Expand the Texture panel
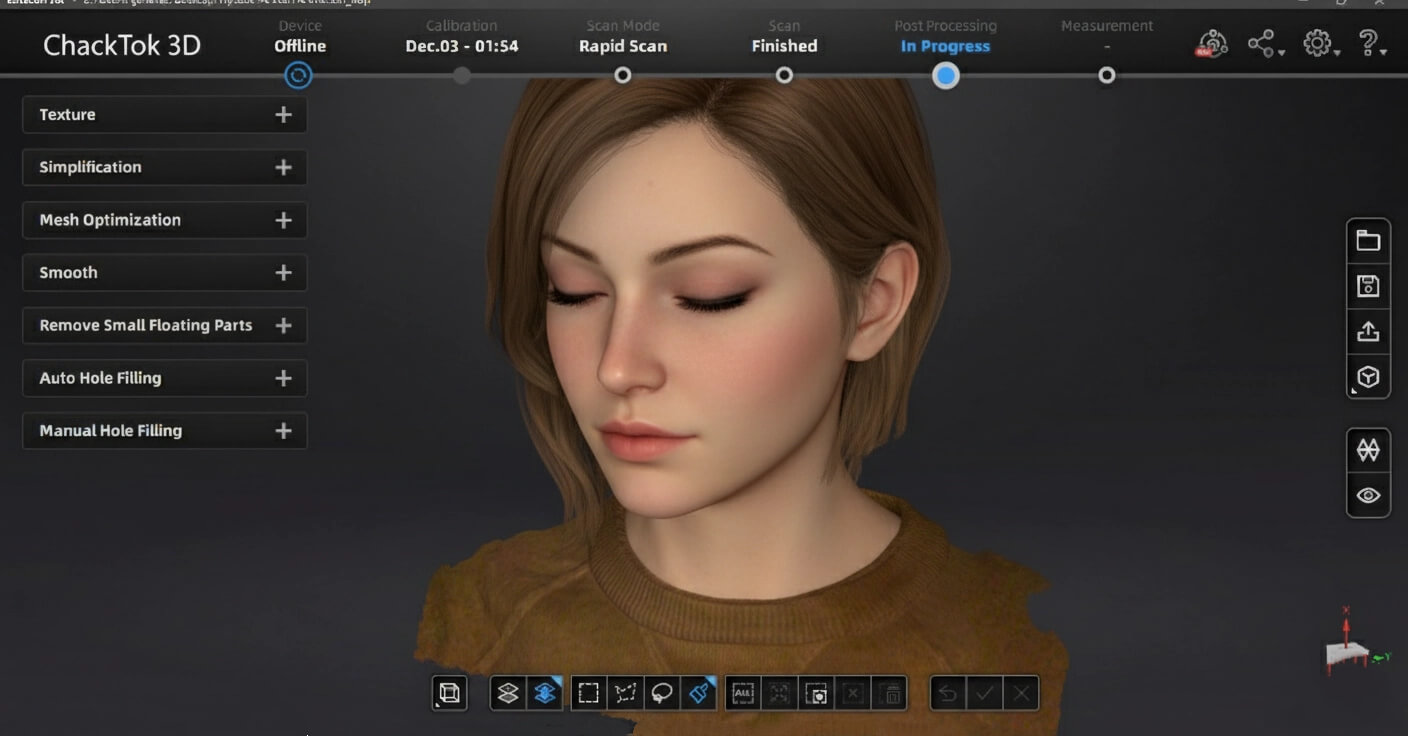 (x=164, y=115)
